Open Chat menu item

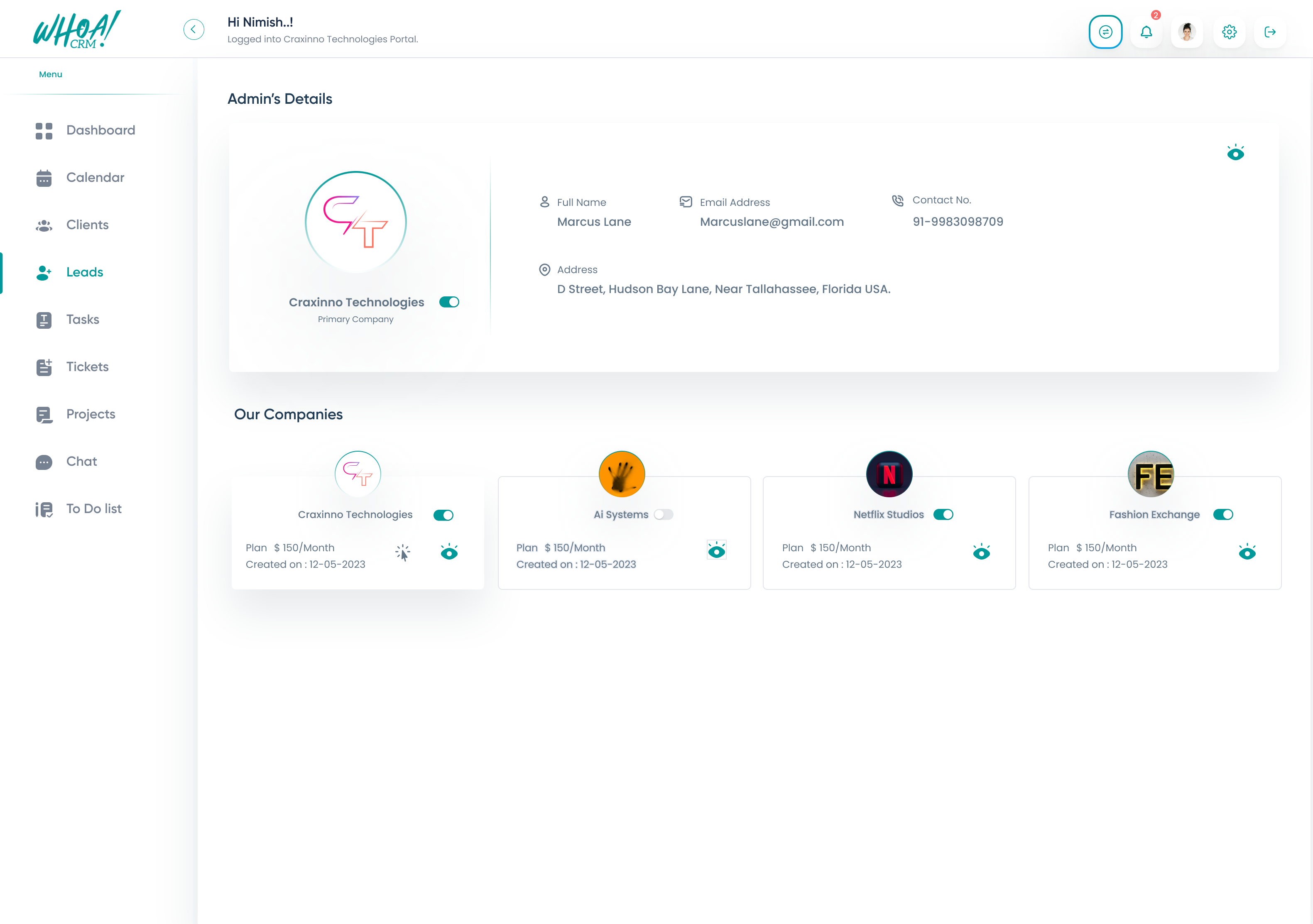point(82,462)
